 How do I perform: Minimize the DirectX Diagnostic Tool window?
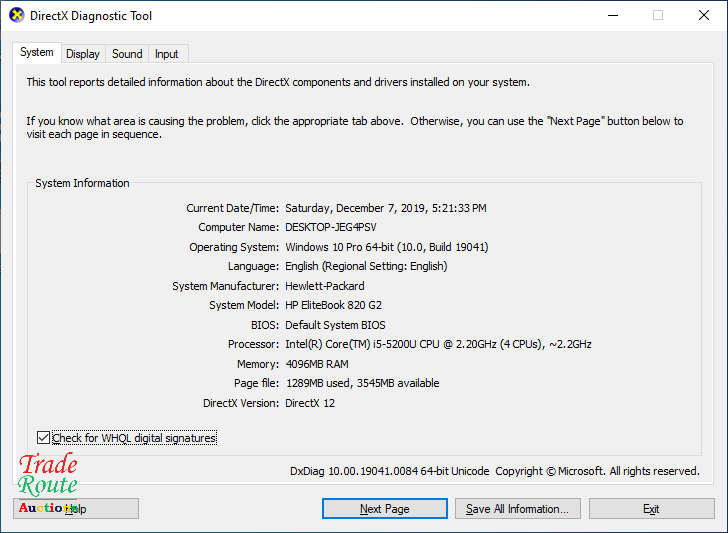pos(612,16)
